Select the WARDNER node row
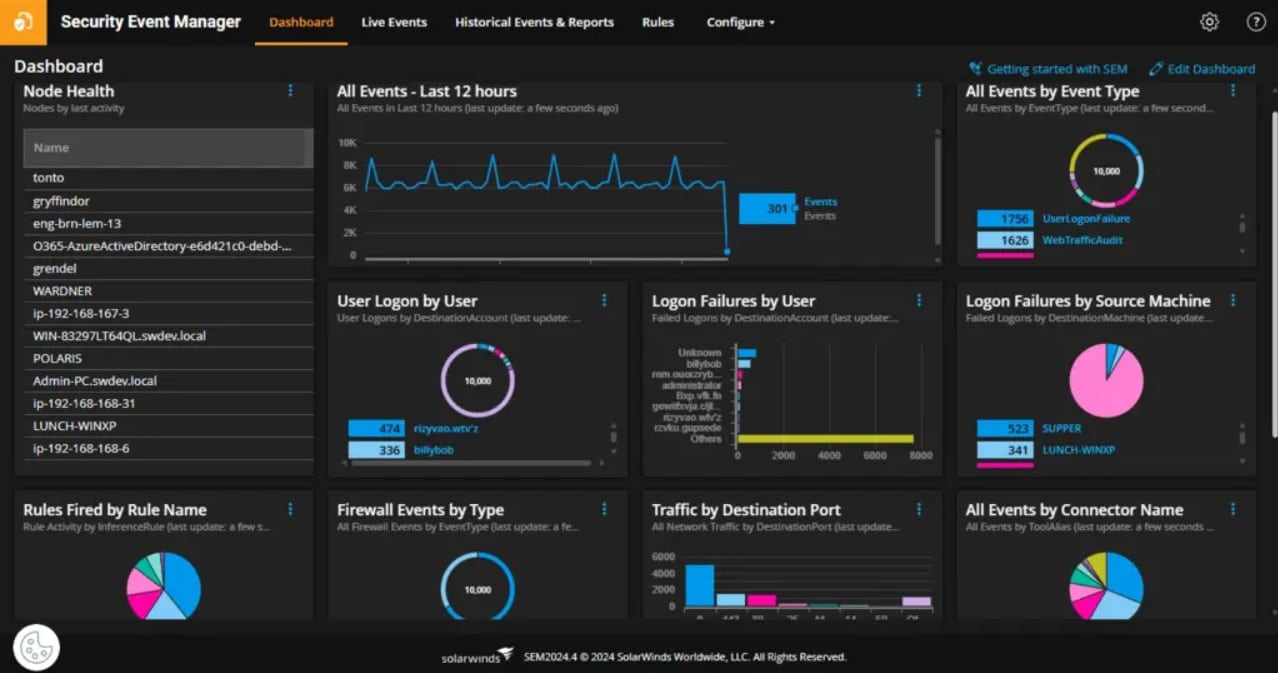 168,291
